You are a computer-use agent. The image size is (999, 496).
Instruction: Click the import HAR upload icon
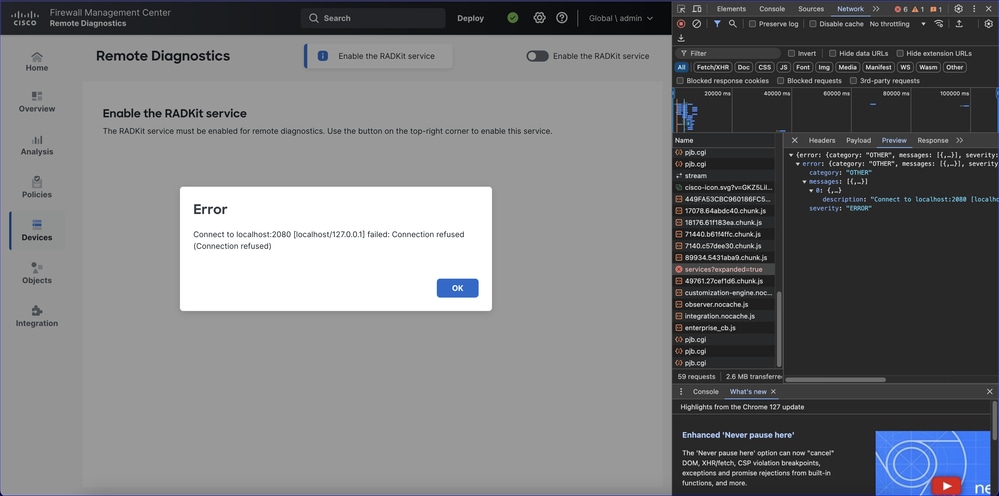(x=959, y=24)
